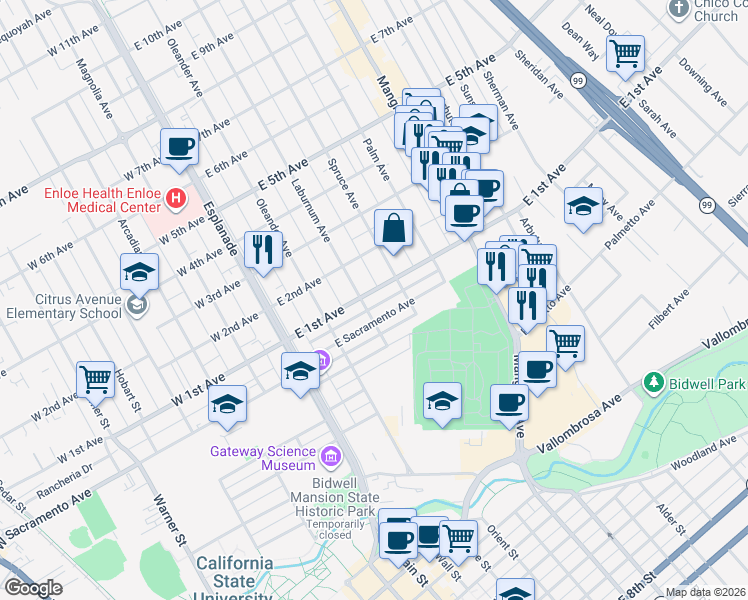Open the school marker near Palmetto Ave
This screenshot has height=600, width=748.
coord(583,207)
